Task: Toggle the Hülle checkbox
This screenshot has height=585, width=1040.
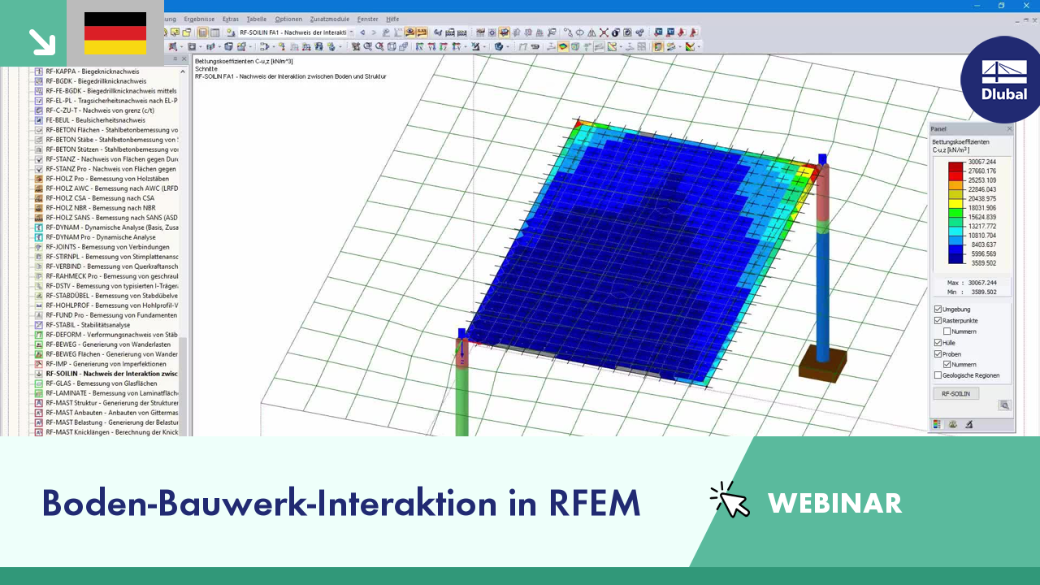Action: point(938,342)
